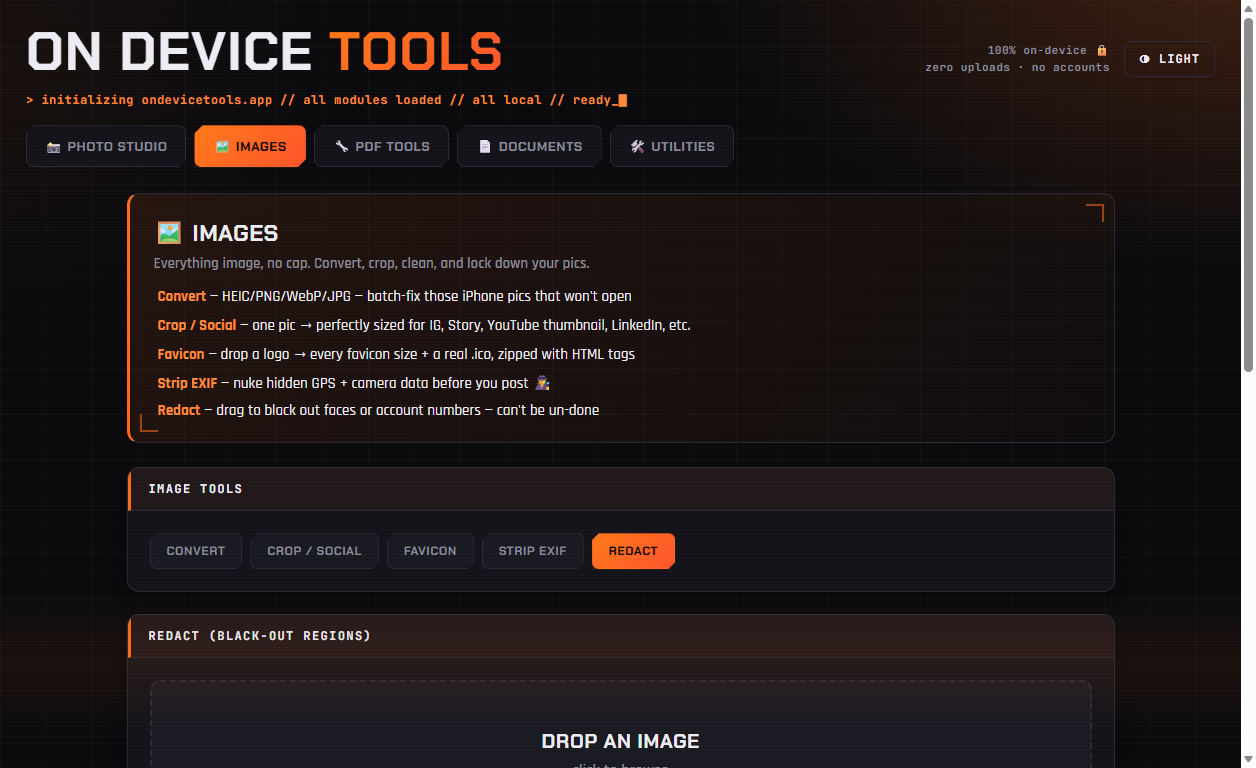Viewport: 1256px width, 768px height.
Task: Click the Drop an Image upload area
Action: [x=621, y=725]
